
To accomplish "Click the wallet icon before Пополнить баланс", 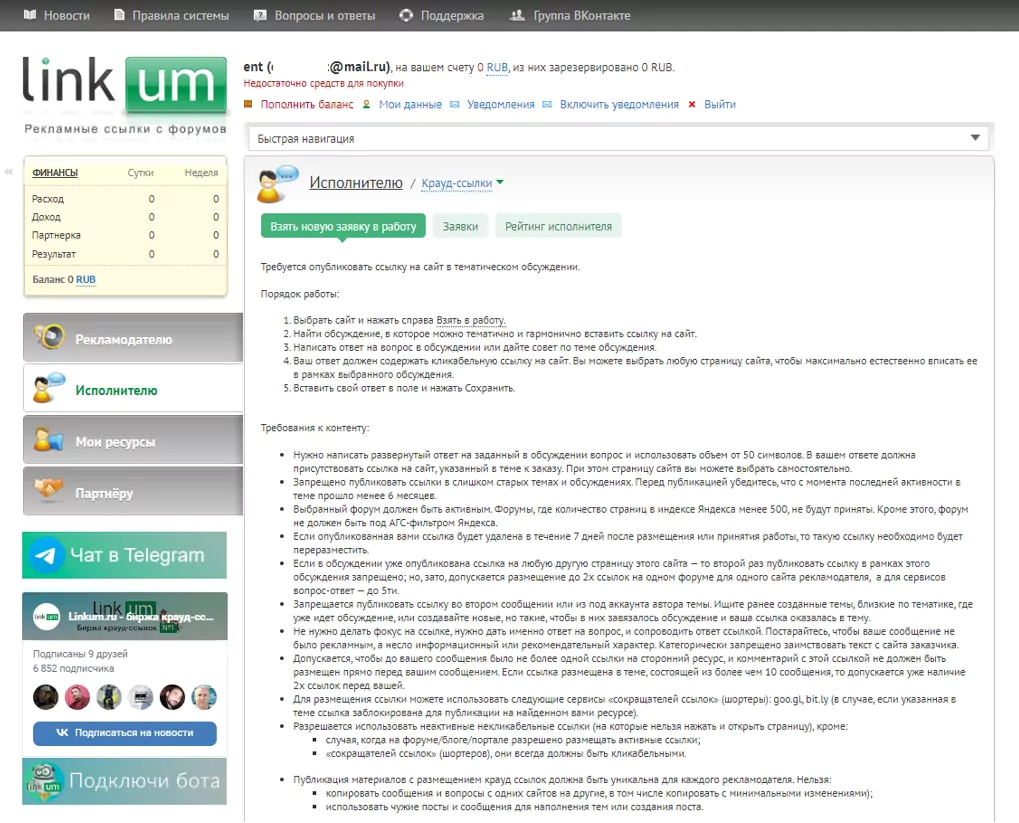I will tap(248, 104).
